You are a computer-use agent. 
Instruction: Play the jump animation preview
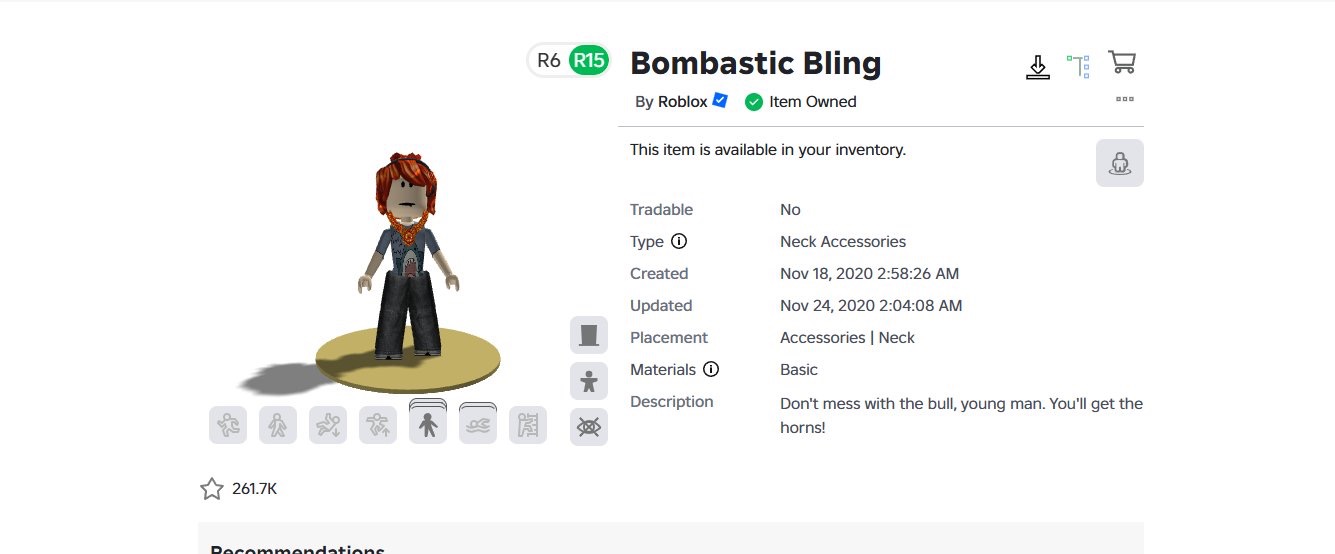[378, 425]
